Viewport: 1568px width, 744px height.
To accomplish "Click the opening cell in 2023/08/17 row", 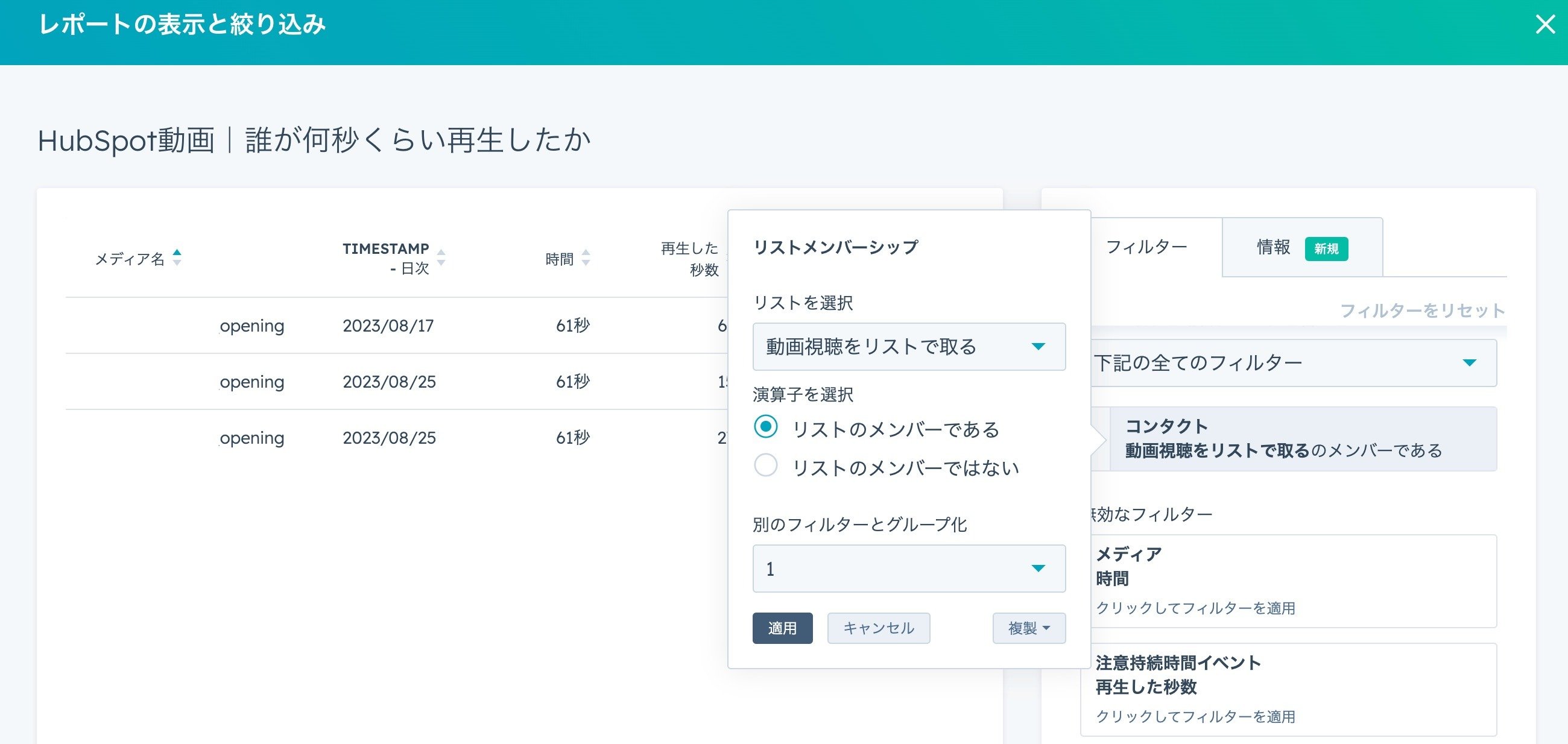I will point(252,326).
